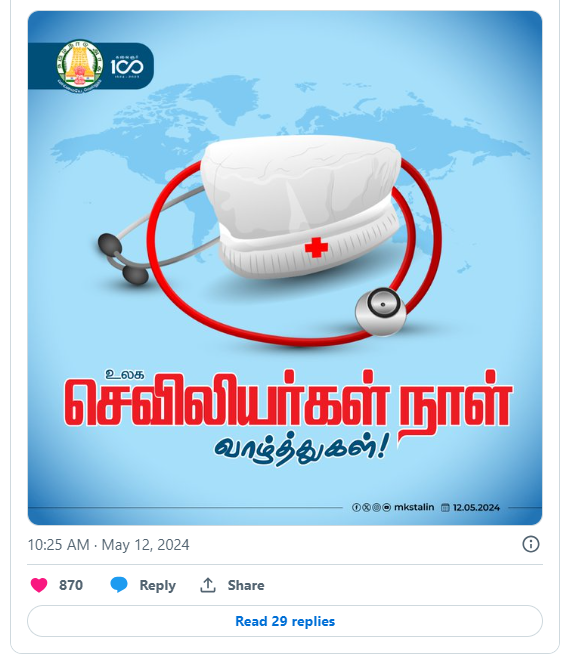Click the Share text label
This screenshot has height=662, width=566.
coord(246,585)
